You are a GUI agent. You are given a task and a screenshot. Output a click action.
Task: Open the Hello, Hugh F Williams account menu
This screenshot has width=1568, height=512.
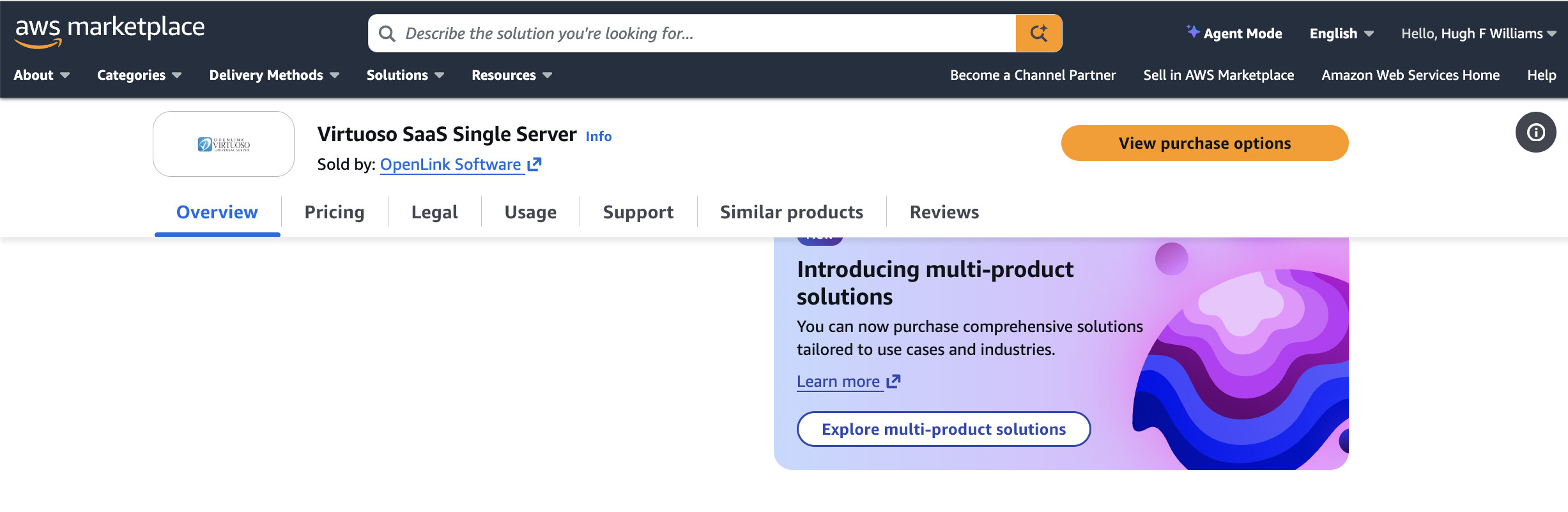(1479, 34)
